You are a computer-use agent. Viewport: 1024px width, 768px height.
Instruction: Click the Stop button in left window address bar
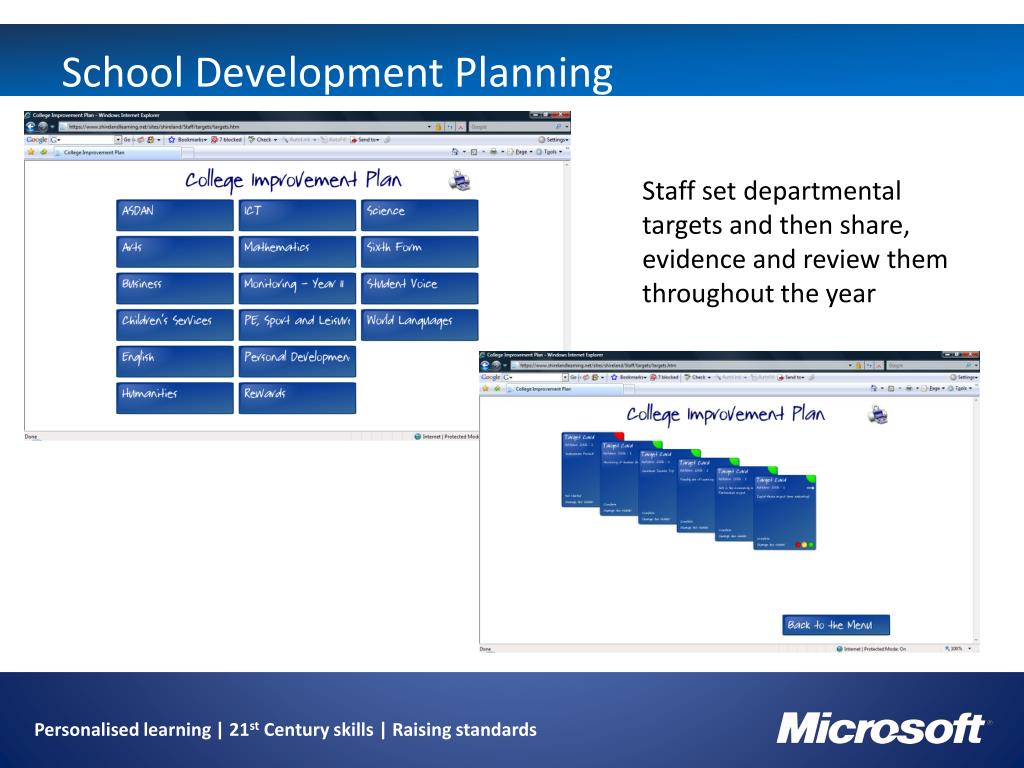point(460,127)
